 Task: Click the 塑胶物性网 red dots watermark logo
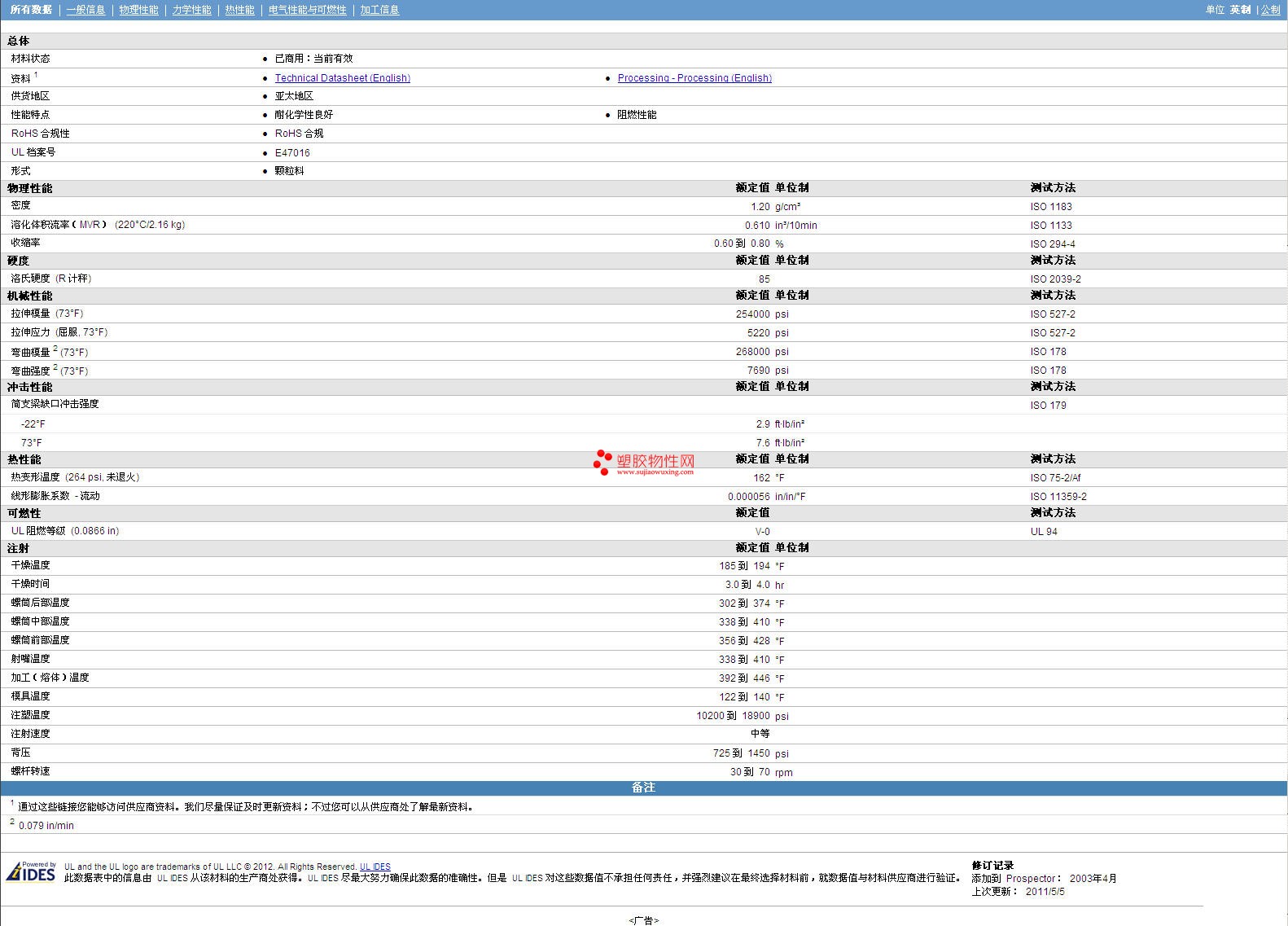(x=602, y=462)
